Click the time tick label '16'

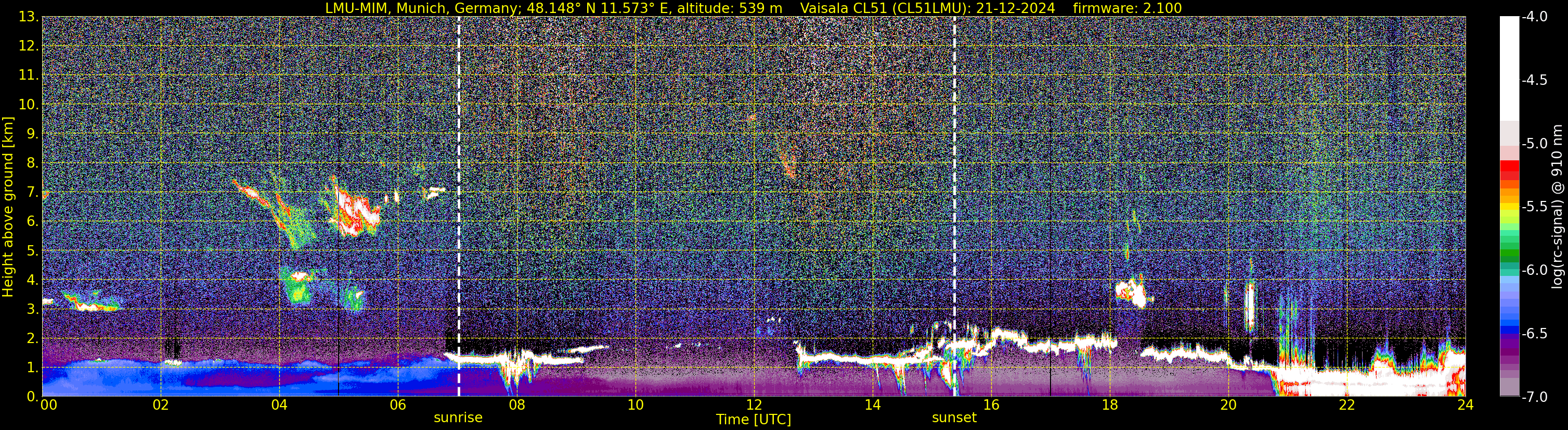(x=991, y=405)
